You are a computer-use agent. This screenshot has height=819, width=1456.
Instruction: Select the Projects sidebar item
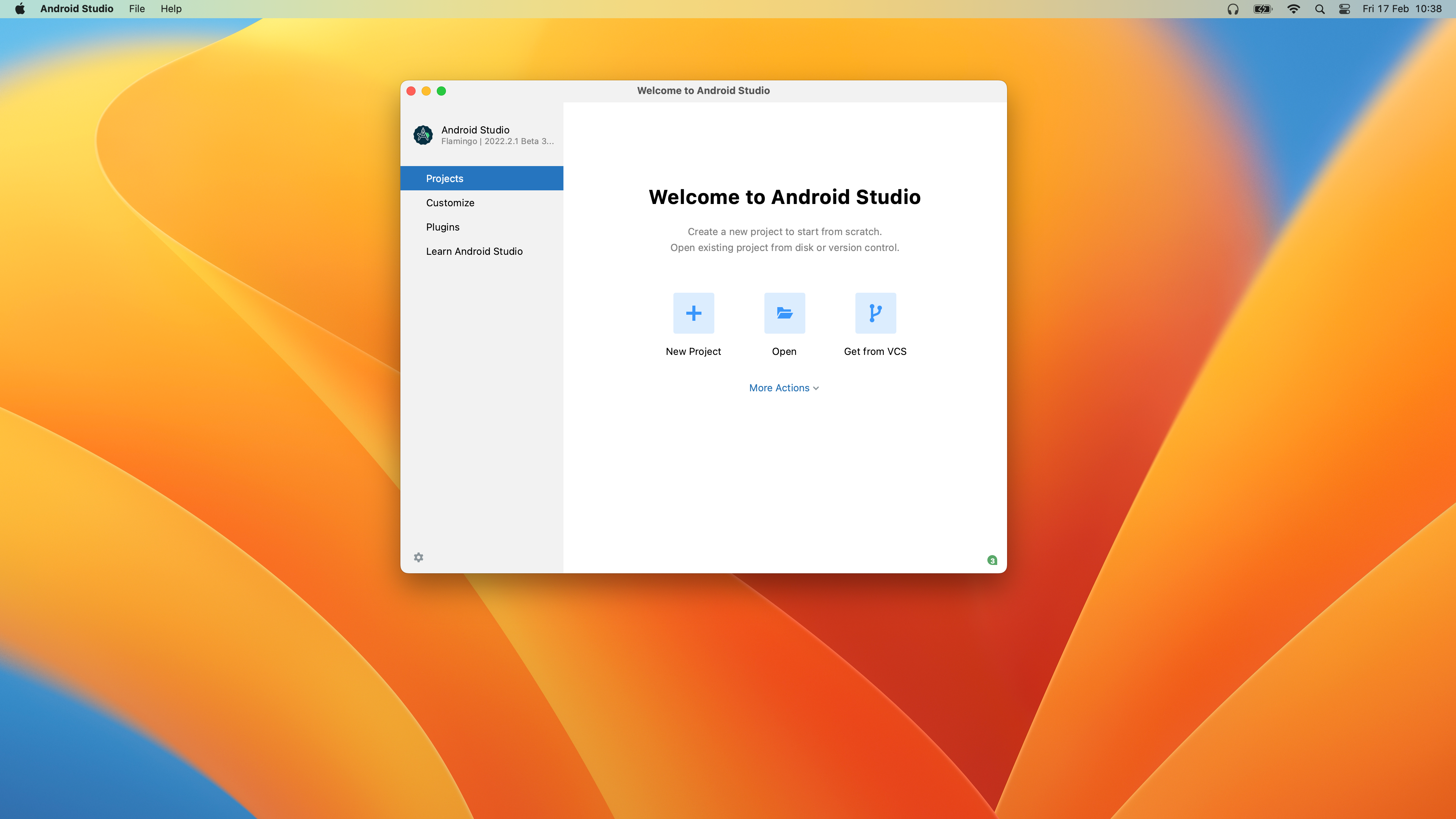[x=444, y=179]
